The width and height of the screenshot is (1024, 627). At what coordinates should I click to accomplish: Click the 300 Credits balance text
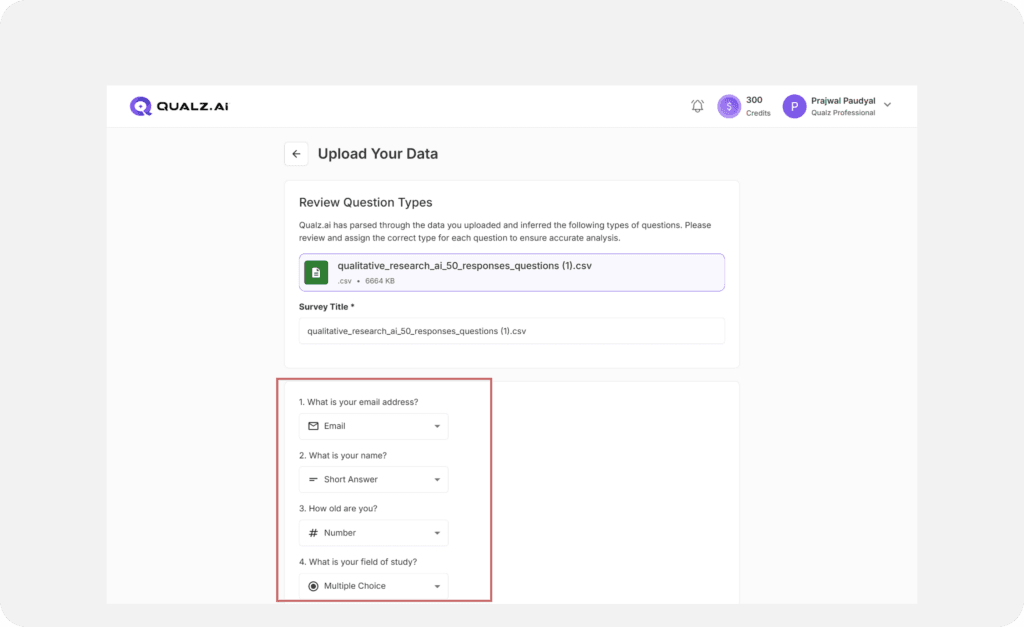point(757,106)
